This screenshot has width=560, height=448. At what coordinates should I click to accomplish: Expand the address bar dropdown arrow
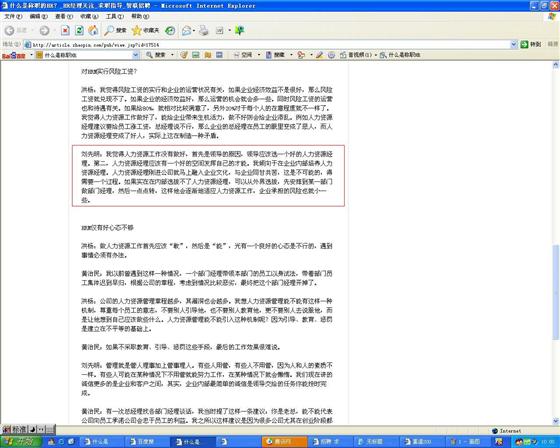pyautogui.click(x=514, y=44)
